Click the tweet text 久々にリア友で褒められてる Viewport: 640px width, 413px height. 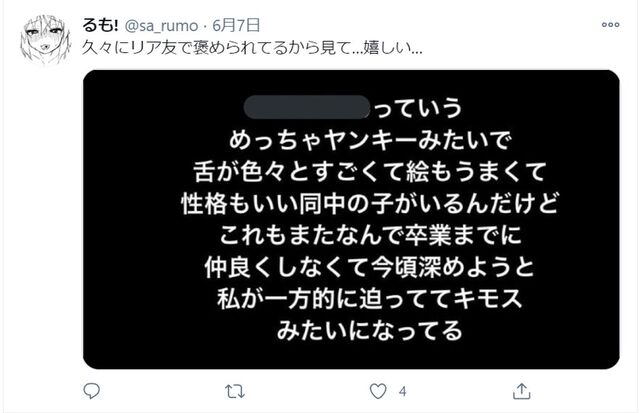point(179,48)
